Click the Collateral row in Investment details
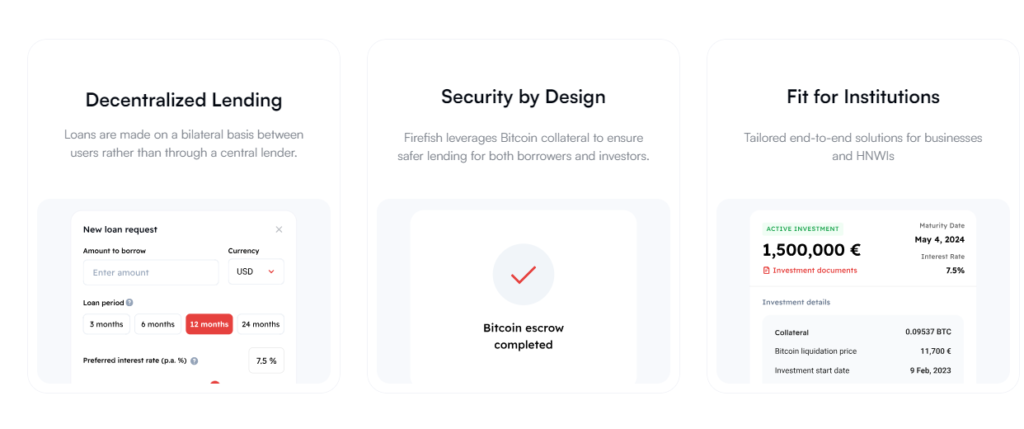Image resolution: width=1024 pixels, height=429 pixels. (862, 332)
